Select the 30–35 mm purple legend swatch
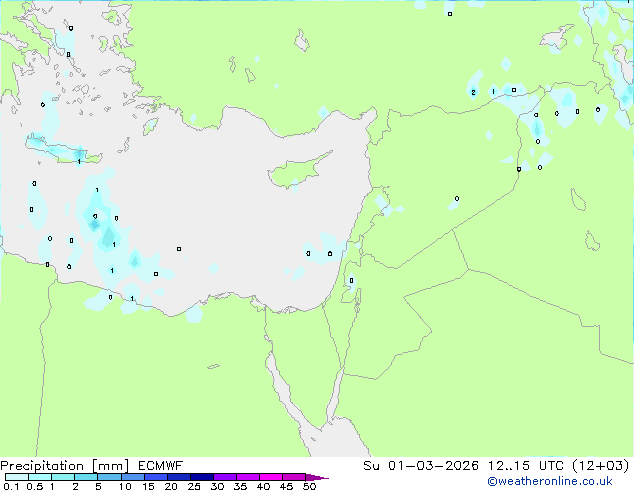This screenshot has width=634, height=490. [224, 477]
